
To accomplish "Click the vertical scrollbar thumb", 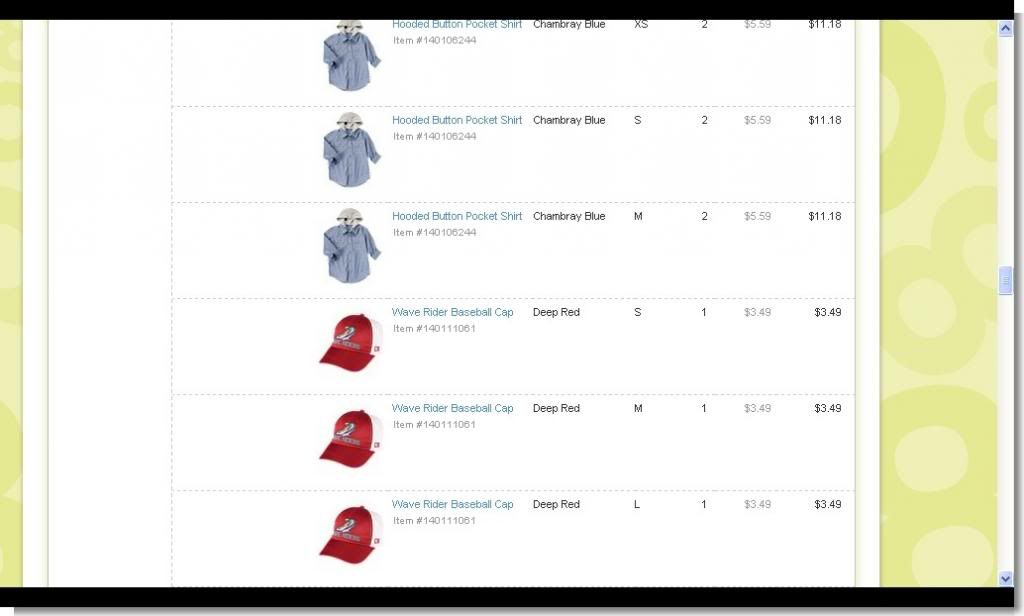I will (1005, 280).
